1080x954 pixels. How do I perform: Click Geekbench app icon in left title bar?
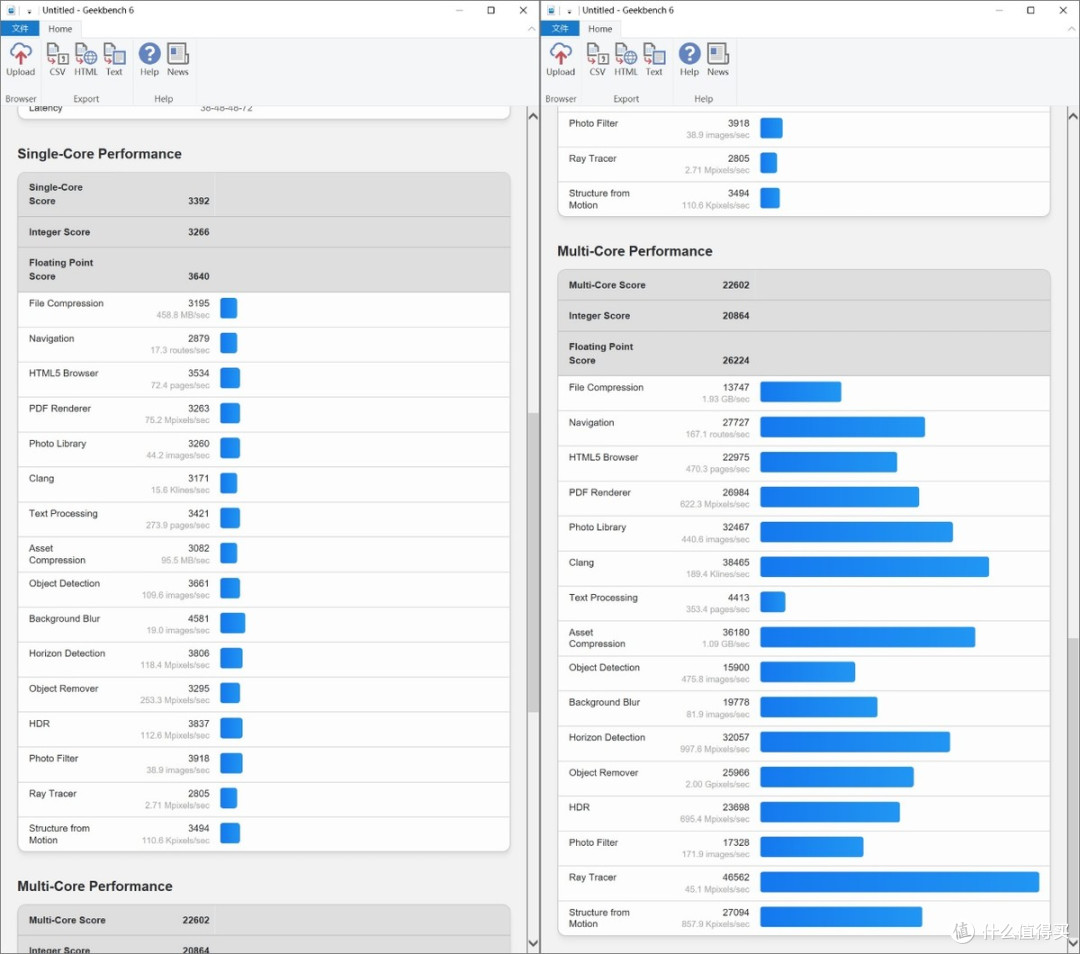(x=11, y=10)
